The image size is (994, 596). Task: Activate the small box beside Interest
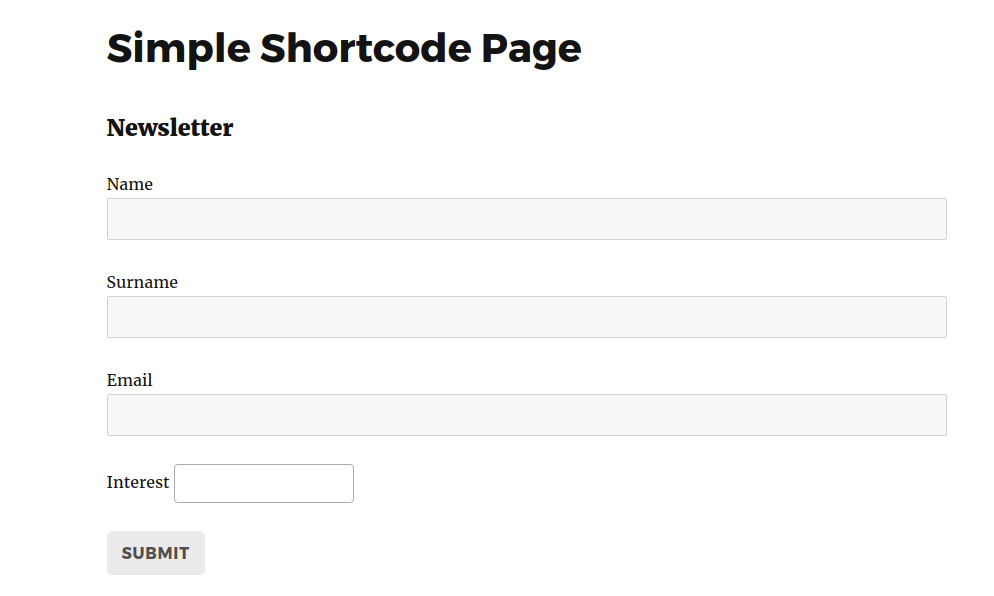tap(264, 484)
